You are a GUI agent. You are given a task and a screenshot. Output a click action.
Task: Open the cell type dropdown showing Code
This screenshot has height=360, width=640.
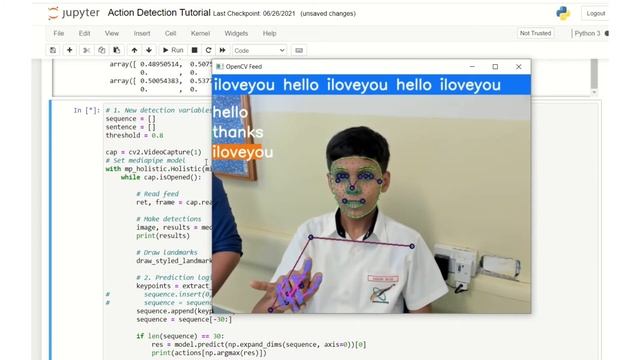coord(260,51)
